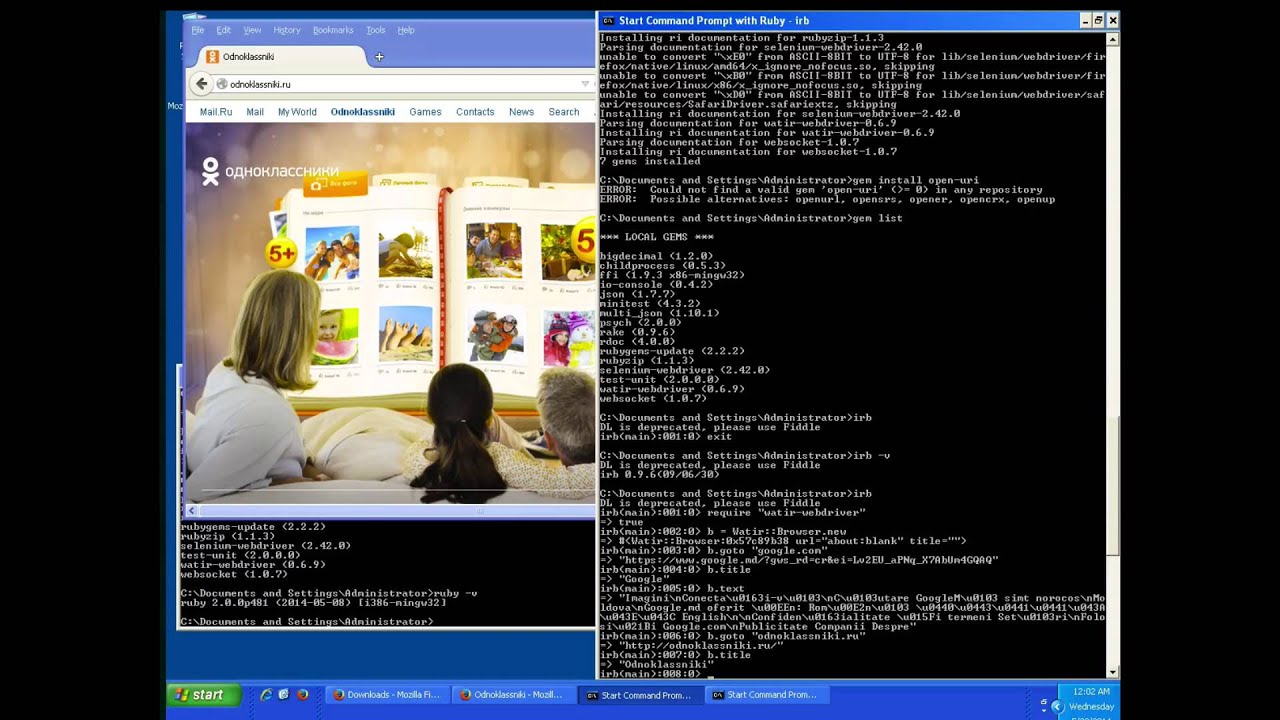Screen dimensions: 1280x720
Task: Open Firefox History menu
Action: (x=286, y=30)
